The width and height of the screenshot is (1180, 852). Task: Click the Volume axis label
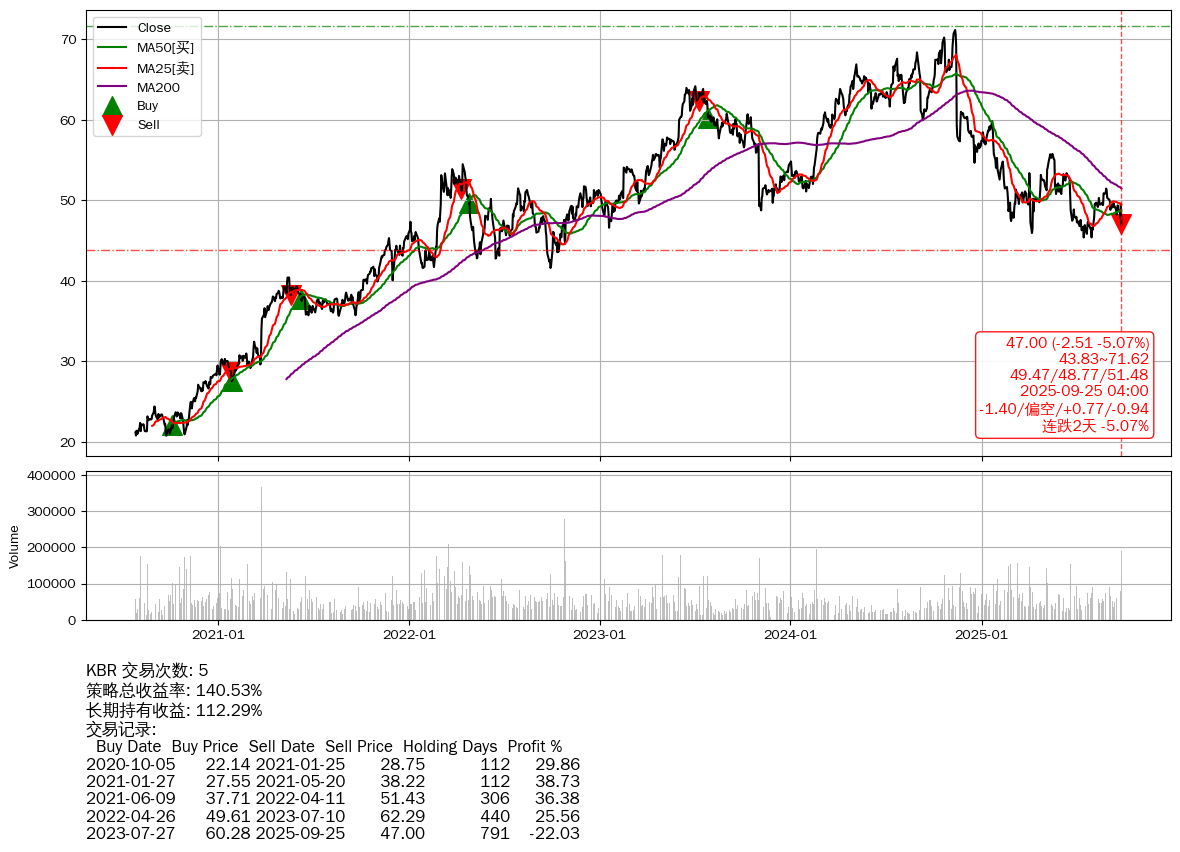[x=14, y=547]
